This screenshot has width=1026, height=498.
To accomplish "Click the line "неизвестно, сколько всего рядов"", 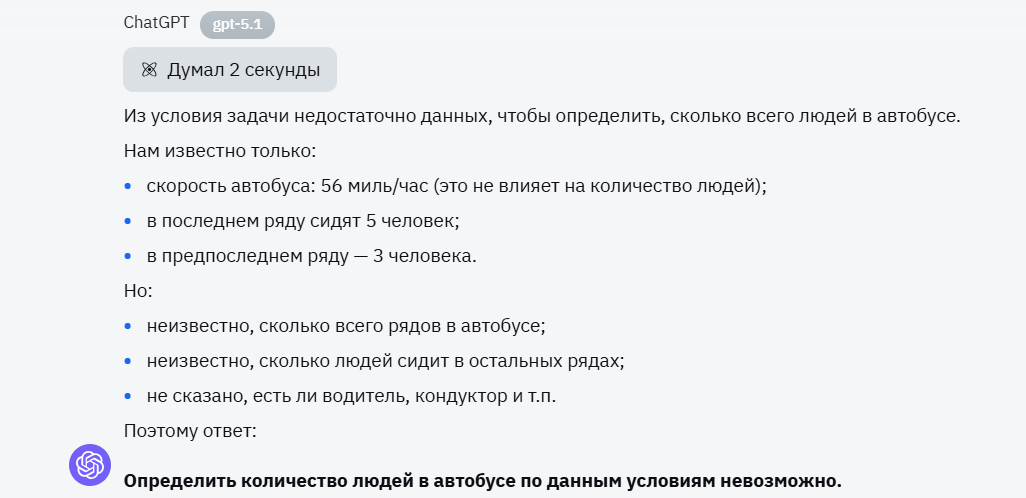I will tap(346, 326).
